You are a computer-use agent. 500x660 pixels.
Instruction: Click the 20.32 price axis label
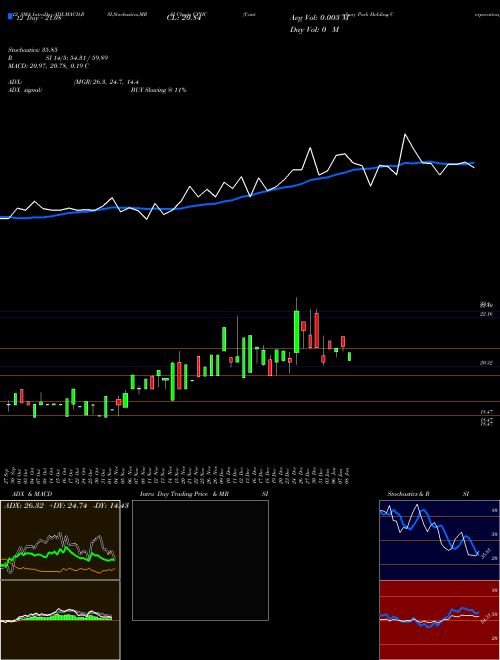pos(486,363)
